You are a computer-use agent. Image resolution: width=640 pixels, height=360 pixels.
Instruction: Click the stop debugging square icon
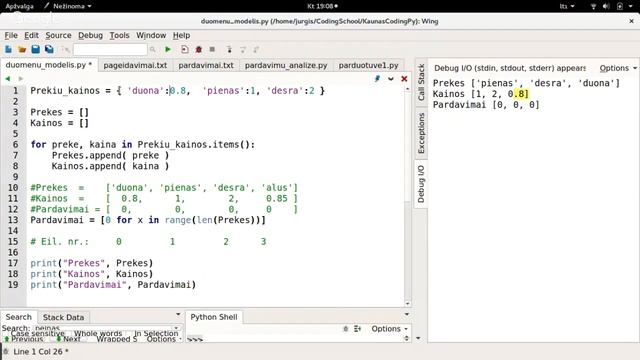click(x=212, y=49)
